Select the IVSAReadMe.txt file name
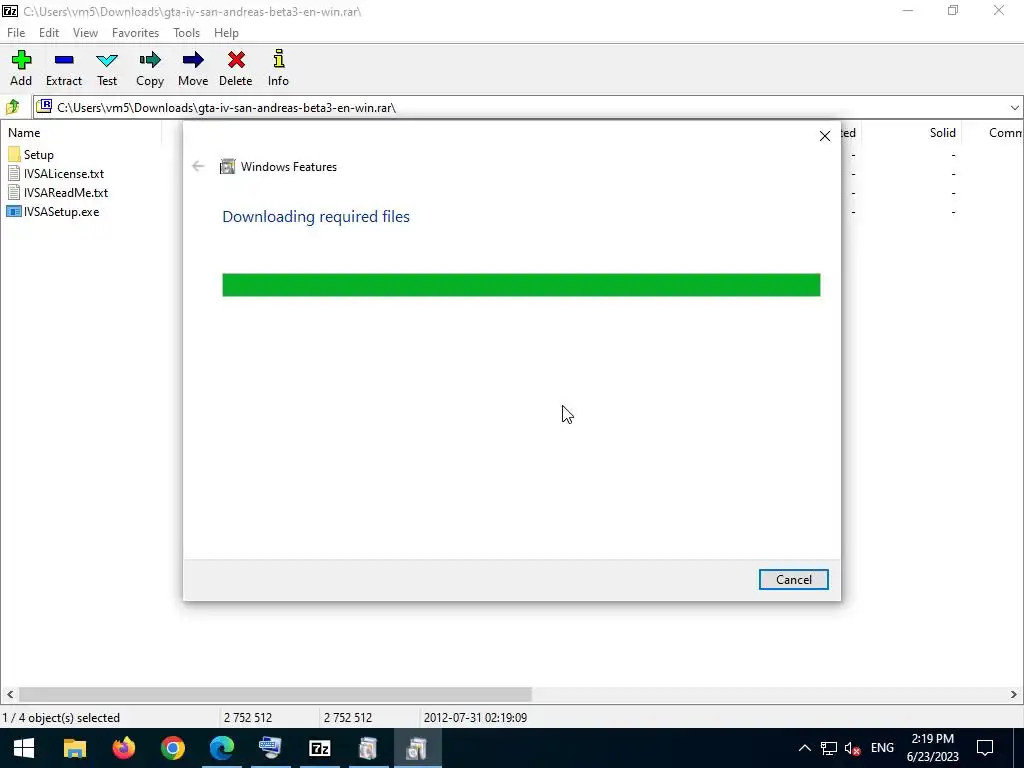1024x768 pixels. coord(66,193)
